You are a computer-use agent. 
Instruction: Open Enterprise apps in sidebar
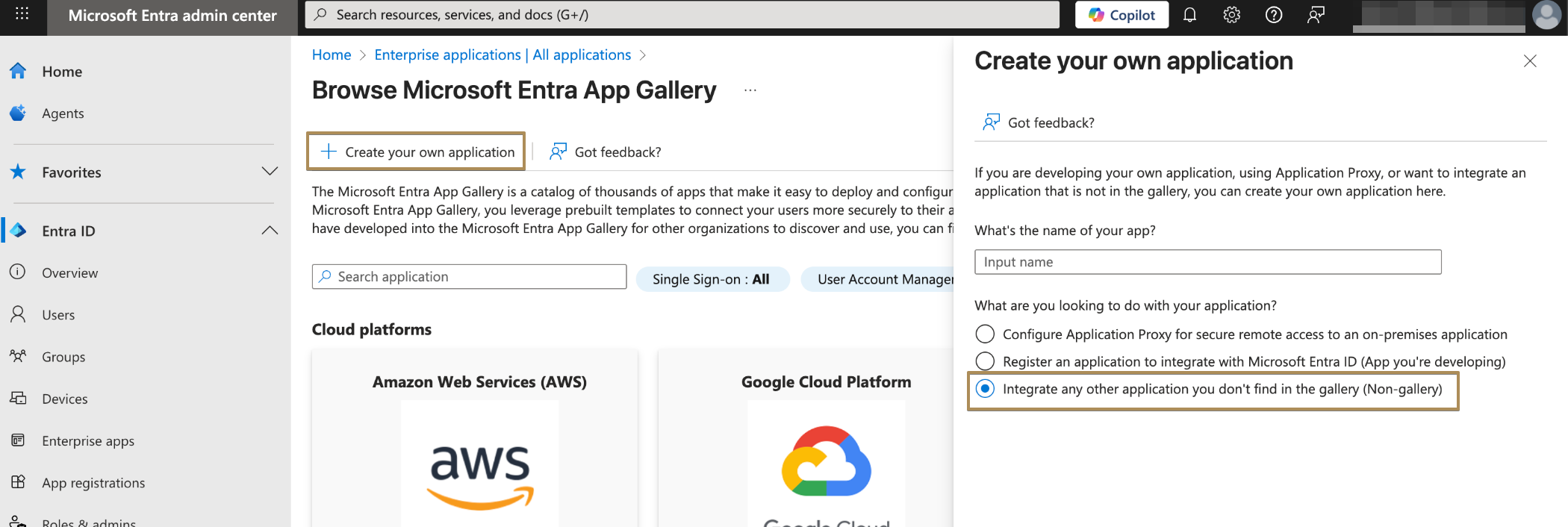click(87, 441)
